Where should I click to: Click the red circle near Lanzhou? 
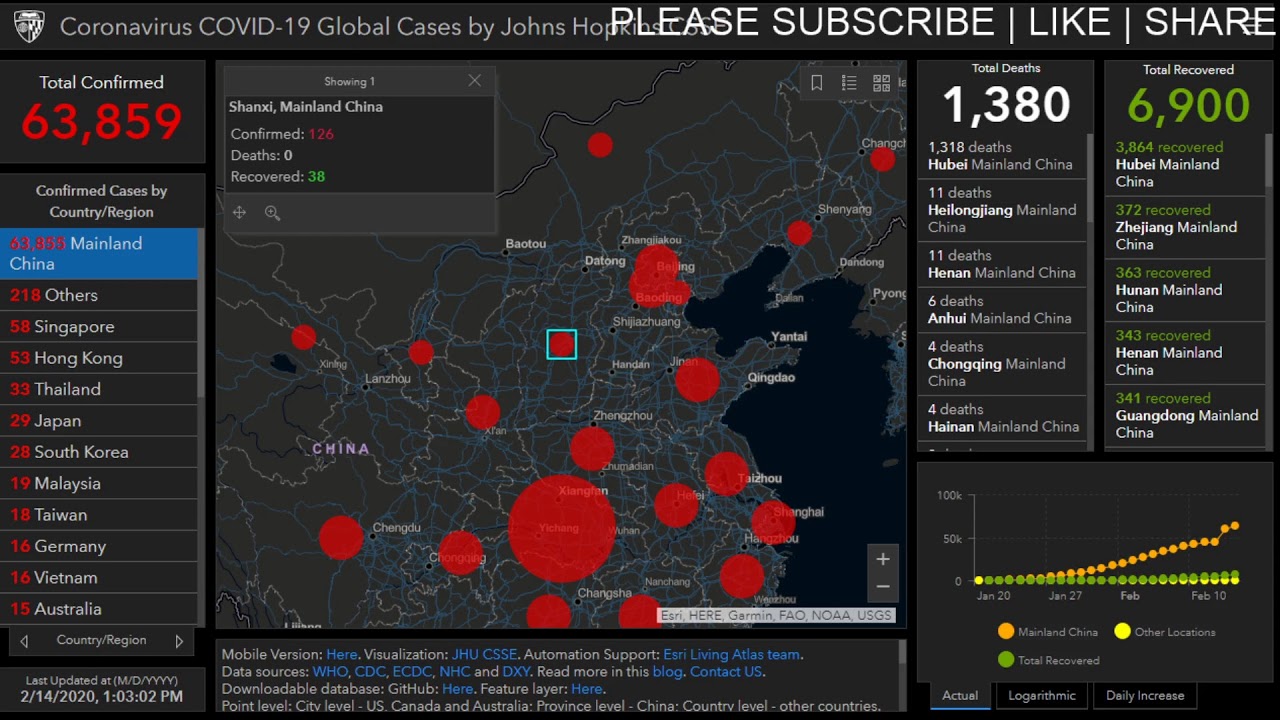tap(421, 352)
